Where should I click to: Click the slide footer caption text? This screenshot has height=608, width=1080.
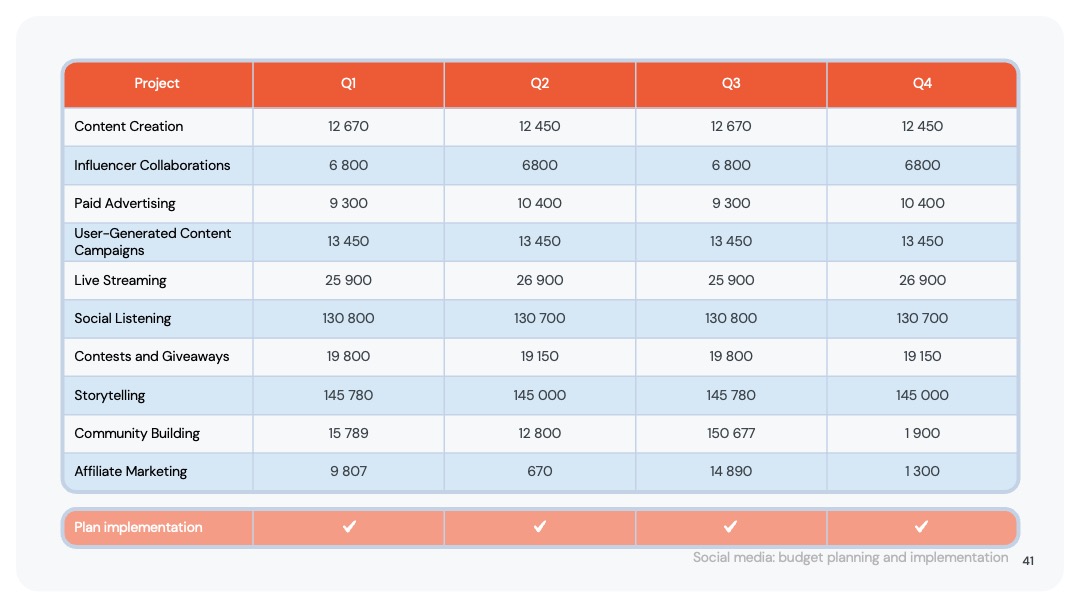coord(851,557)
